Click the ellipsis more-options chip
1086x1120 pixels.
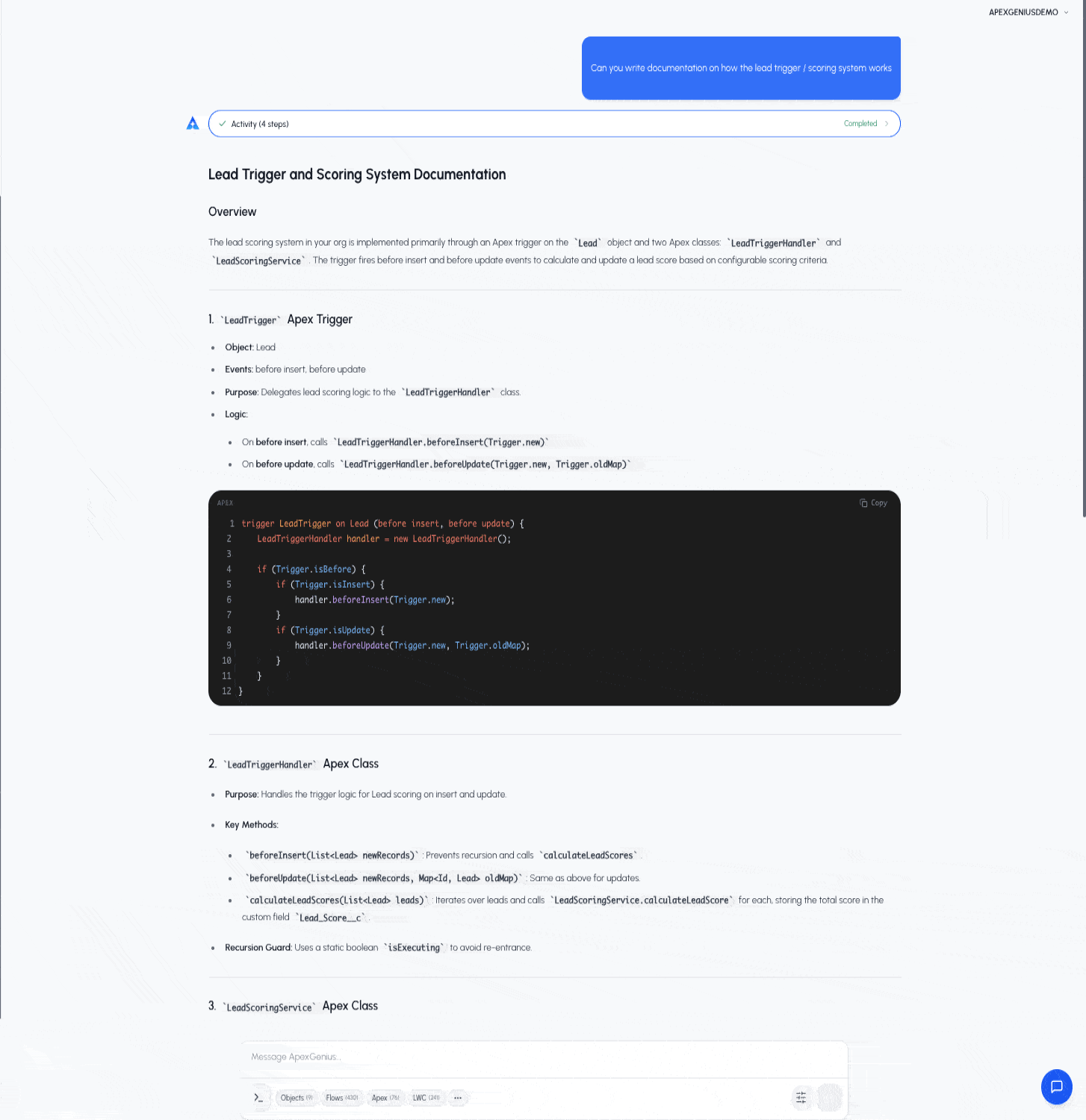[x=457, y=1098]
